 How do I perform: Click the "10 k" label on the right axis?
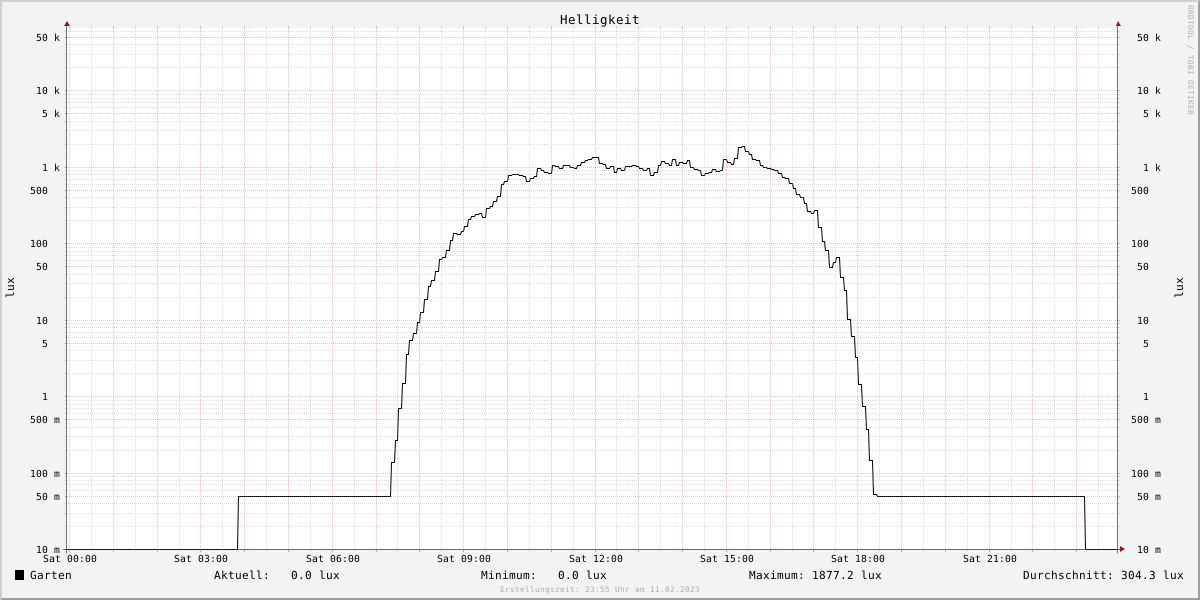point(1149,91)
